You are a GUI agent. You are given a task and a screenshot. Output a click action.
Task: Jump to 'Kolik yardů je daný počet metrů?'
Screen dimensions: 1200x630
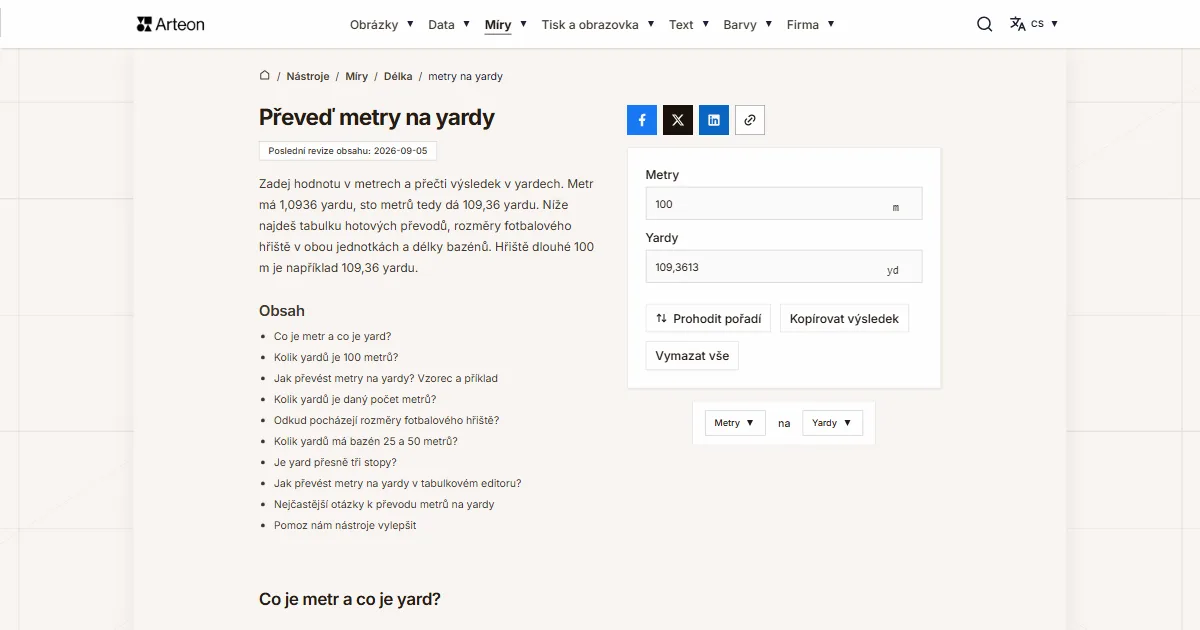pyautogui.click(x=355, y=400)
